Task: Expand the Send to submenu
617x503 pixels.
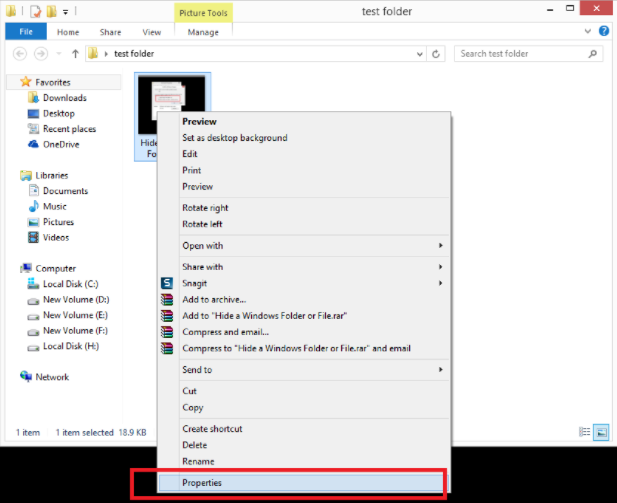Action: click(441, 369)
